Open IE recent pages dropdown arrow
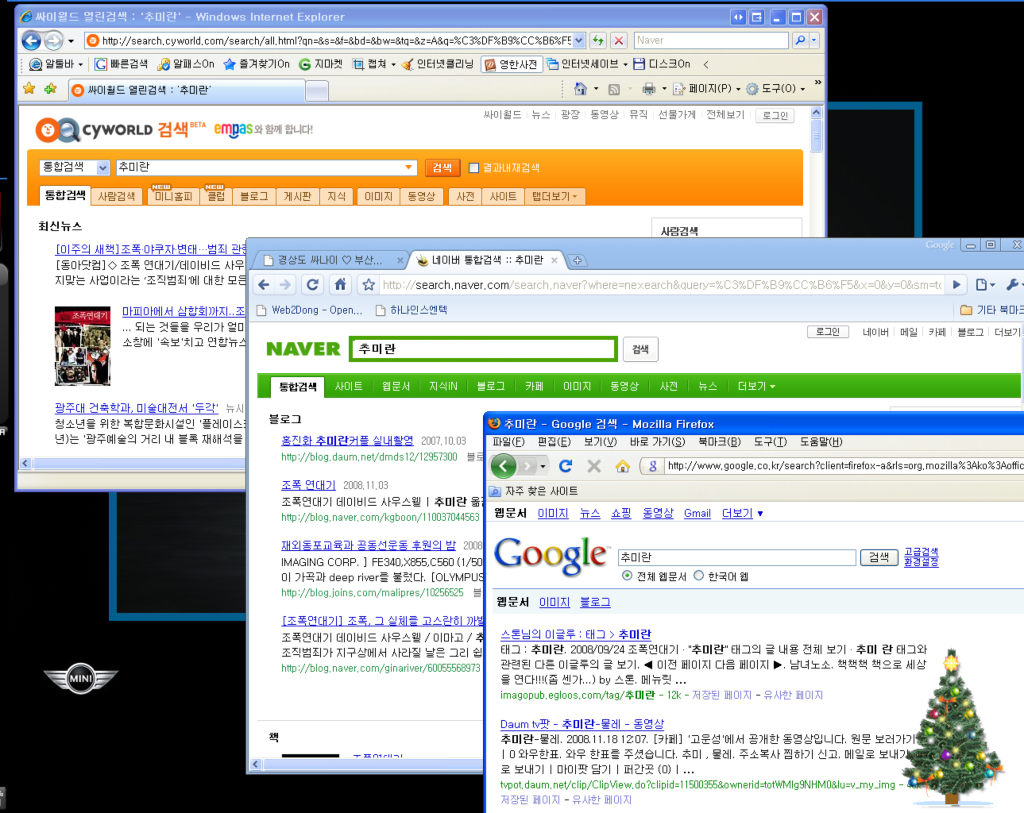Image resolution: width=1024 pixels, height=813 pixels. [71, 41]
